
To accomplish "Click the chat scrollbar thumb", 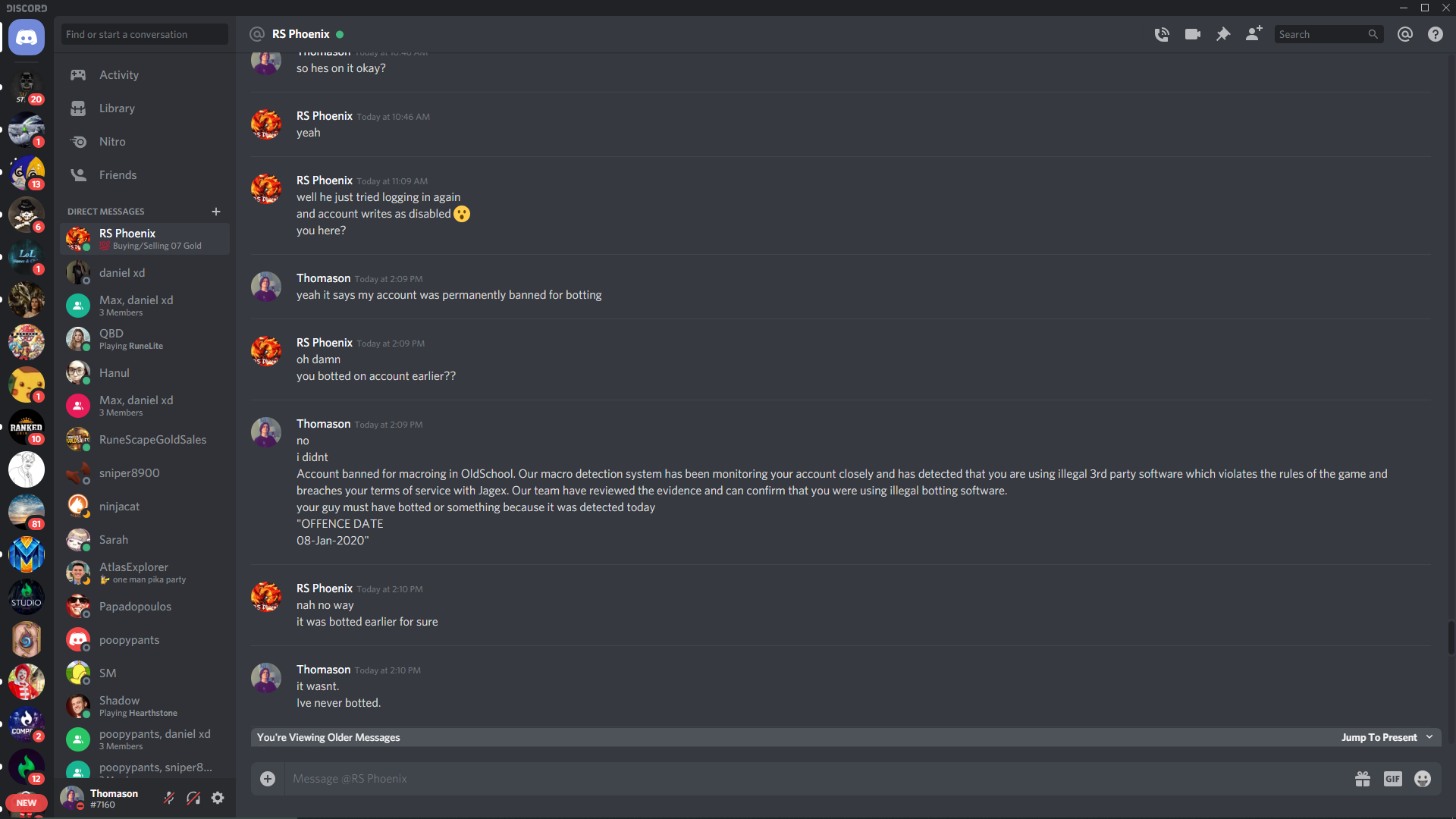I will (x=1451, y=637).
